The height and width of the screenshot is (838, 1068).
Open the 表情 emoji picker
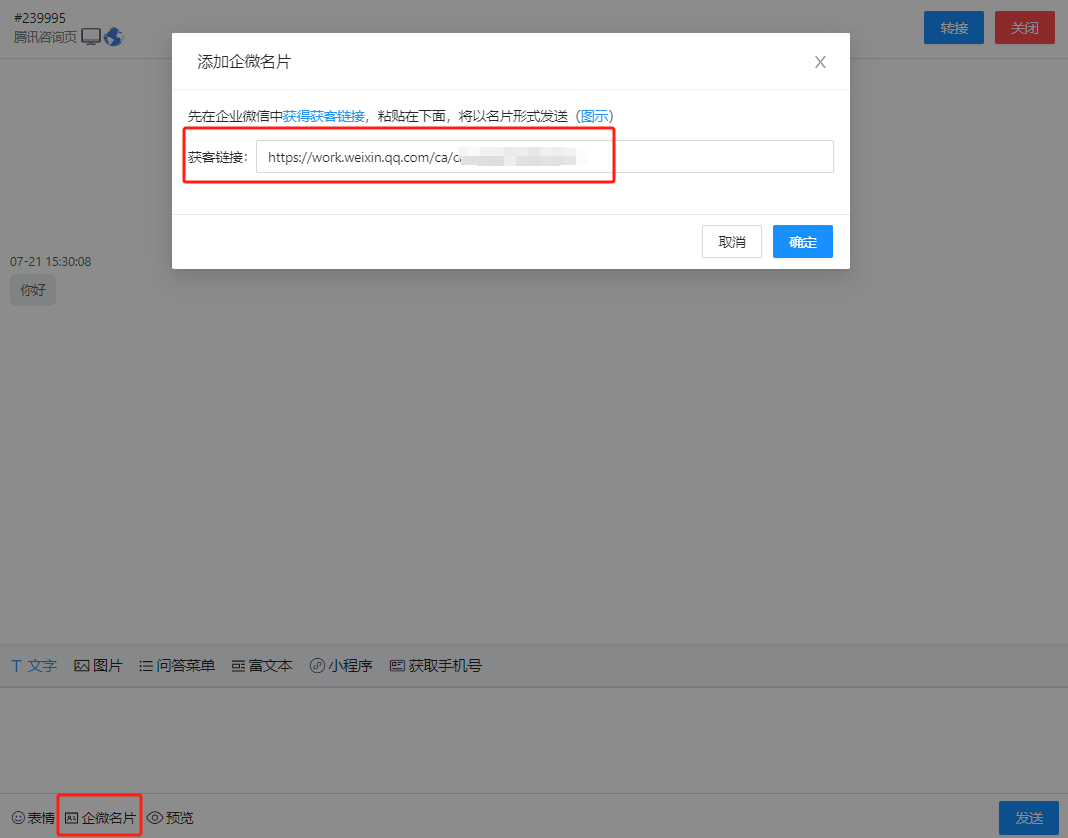click(33, 817)
